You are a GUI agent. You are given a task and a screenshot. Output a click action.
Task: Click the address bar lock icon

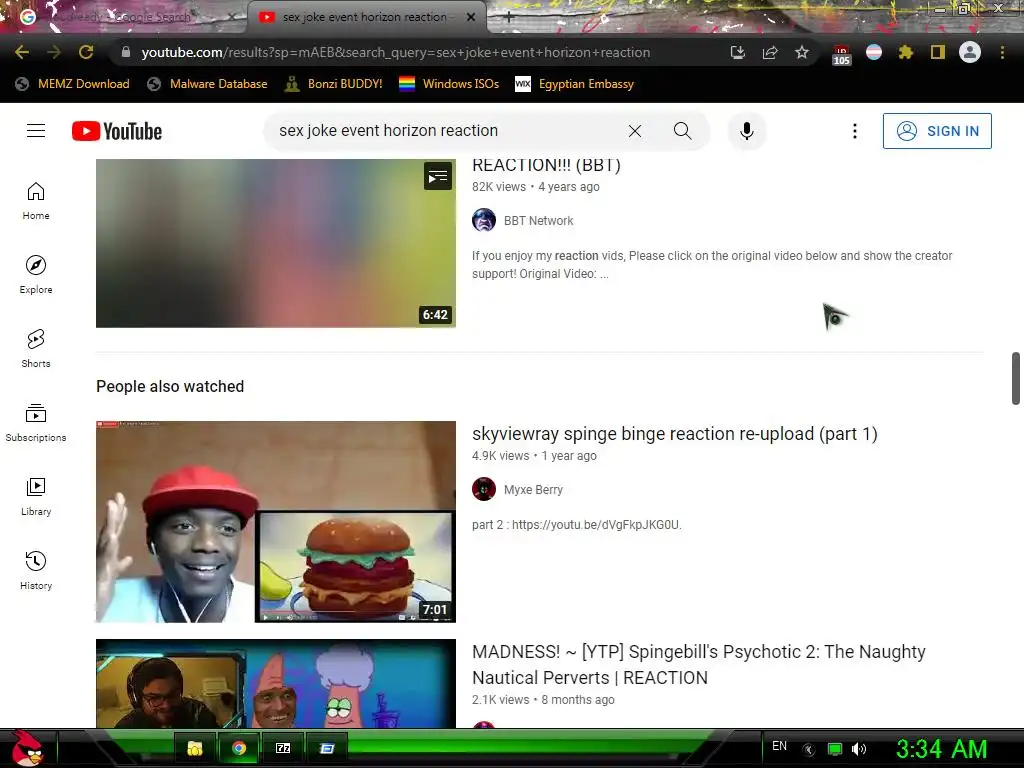(126, 52)
